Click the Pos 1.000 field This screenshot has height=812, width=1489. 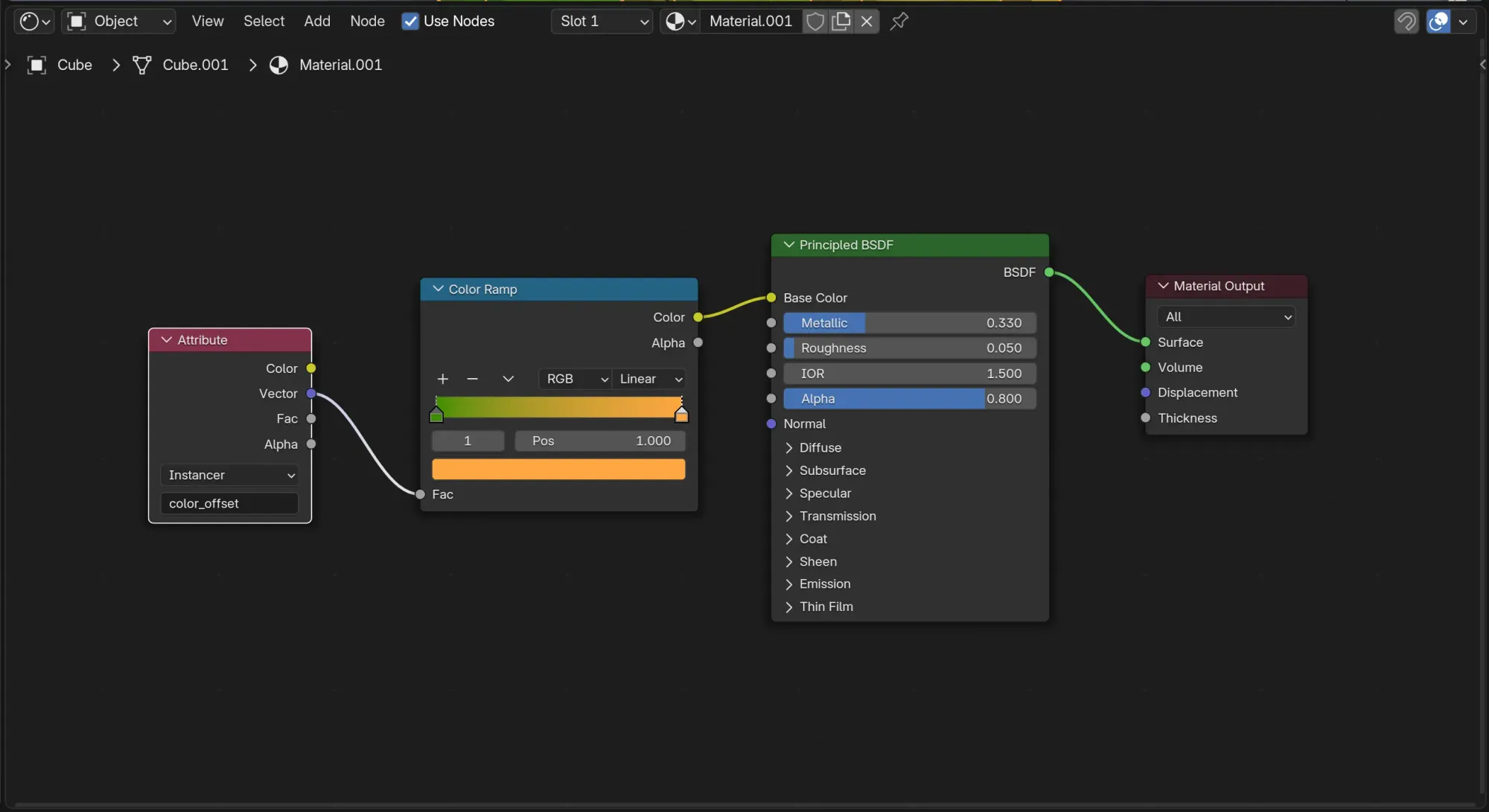600,441
